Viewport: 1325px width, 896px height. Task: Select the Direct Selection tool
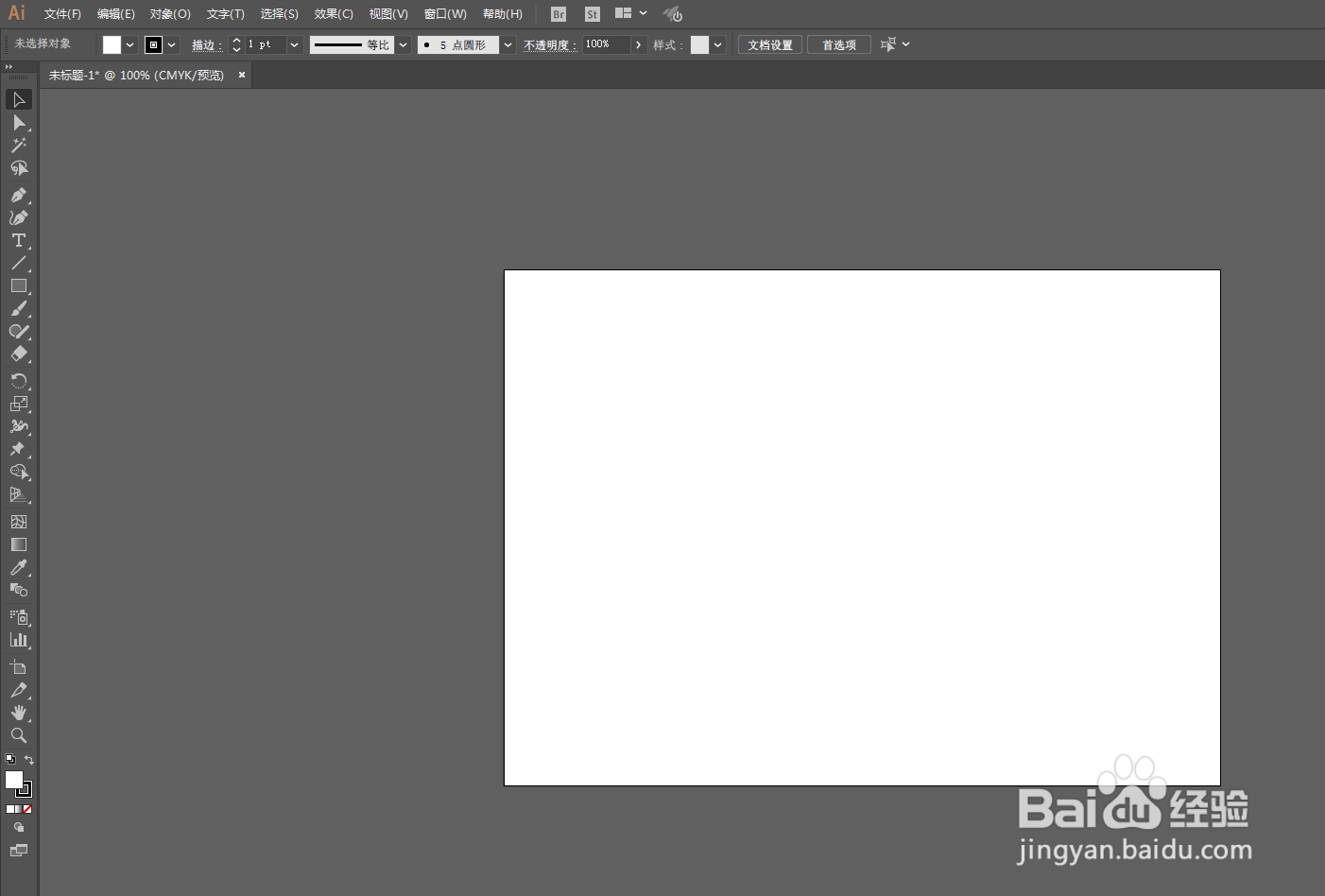pyautogui.click(x=19, y=123)
